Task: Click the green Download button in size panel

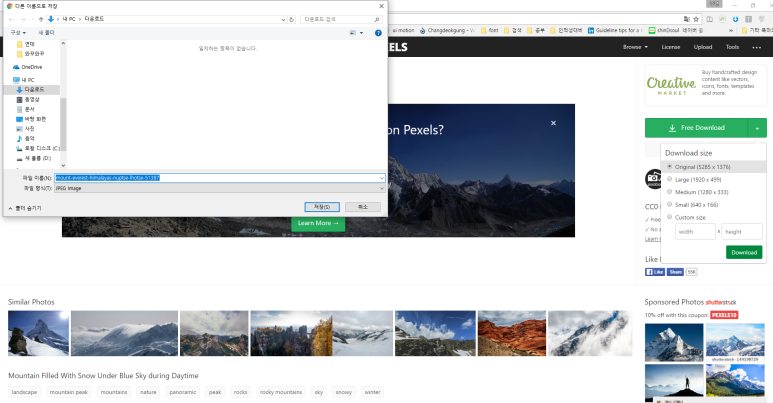Action: click(x=744, y=253)
